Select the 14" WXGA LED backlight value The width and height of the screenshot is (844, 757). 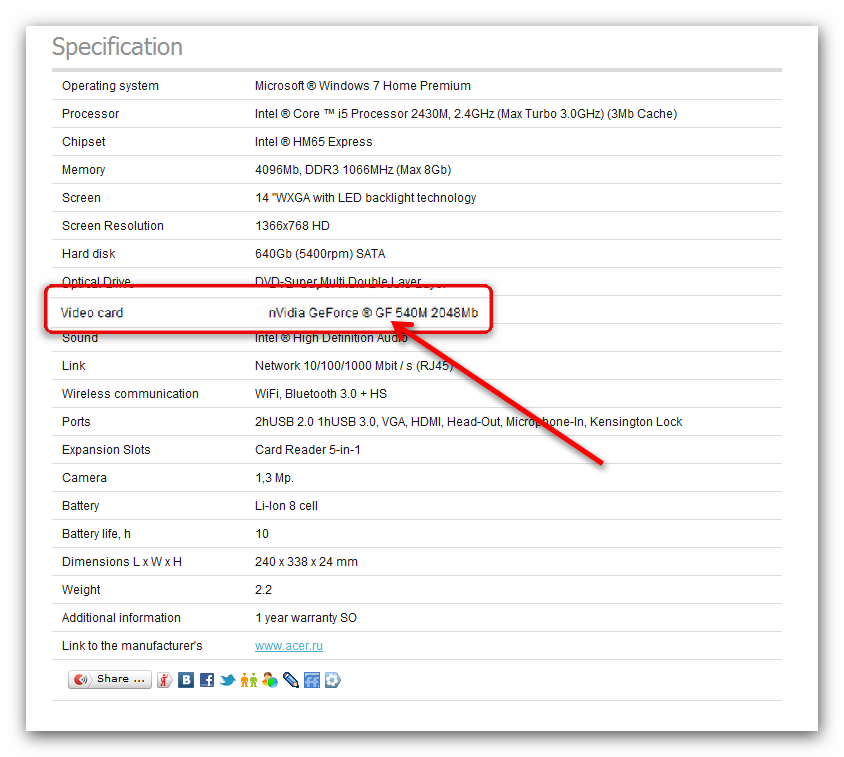coord(365,198)
